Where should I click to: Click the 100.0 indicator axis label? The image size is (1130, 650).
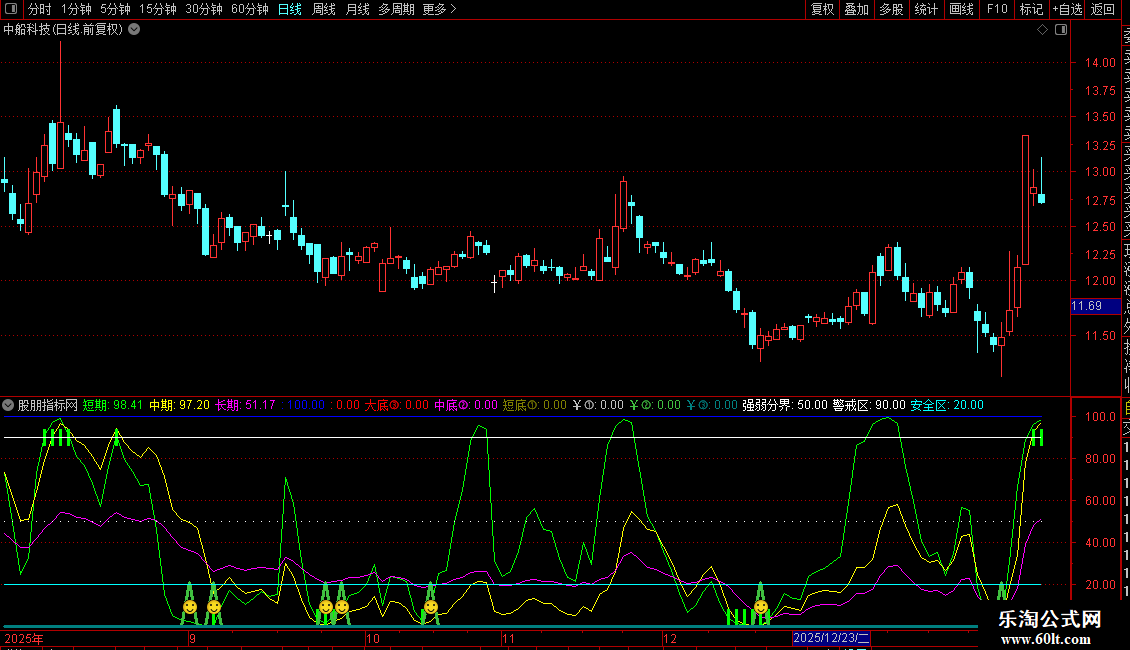(1100, 417)
